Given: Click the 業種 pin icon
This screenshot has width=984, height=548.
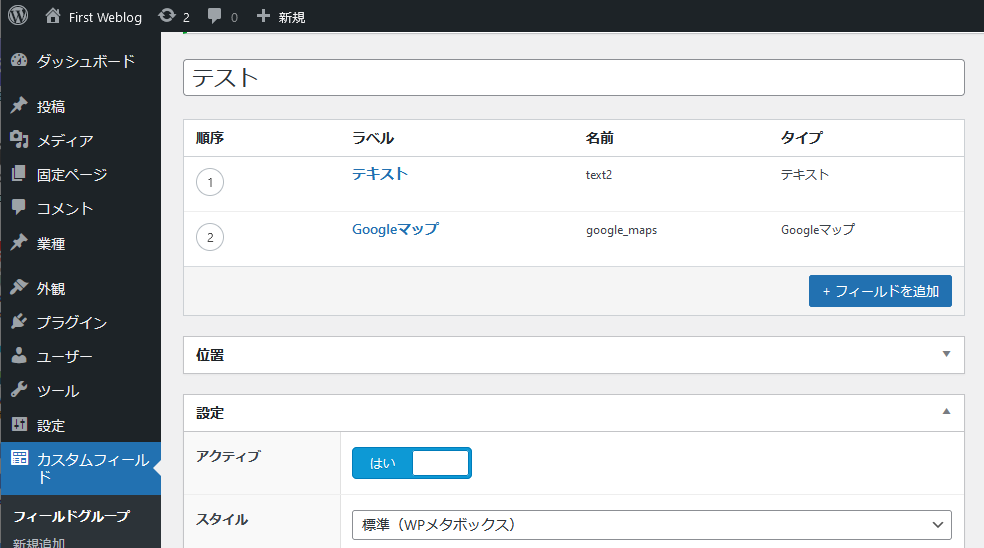Looking at the screenshot, I should click(19, 242).
